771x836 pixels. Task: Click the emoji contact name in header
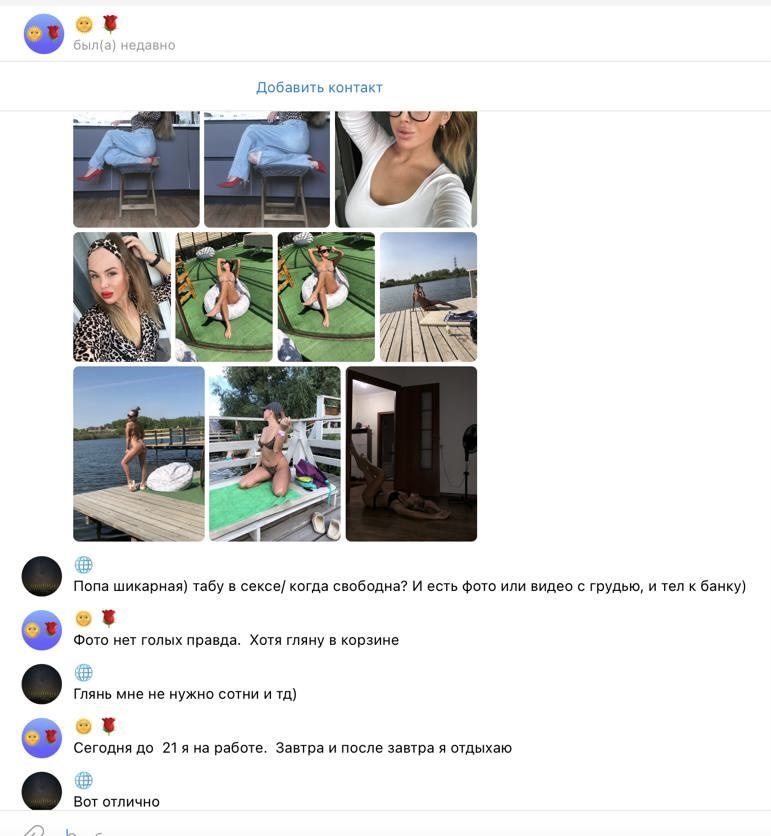coord(97,24)
